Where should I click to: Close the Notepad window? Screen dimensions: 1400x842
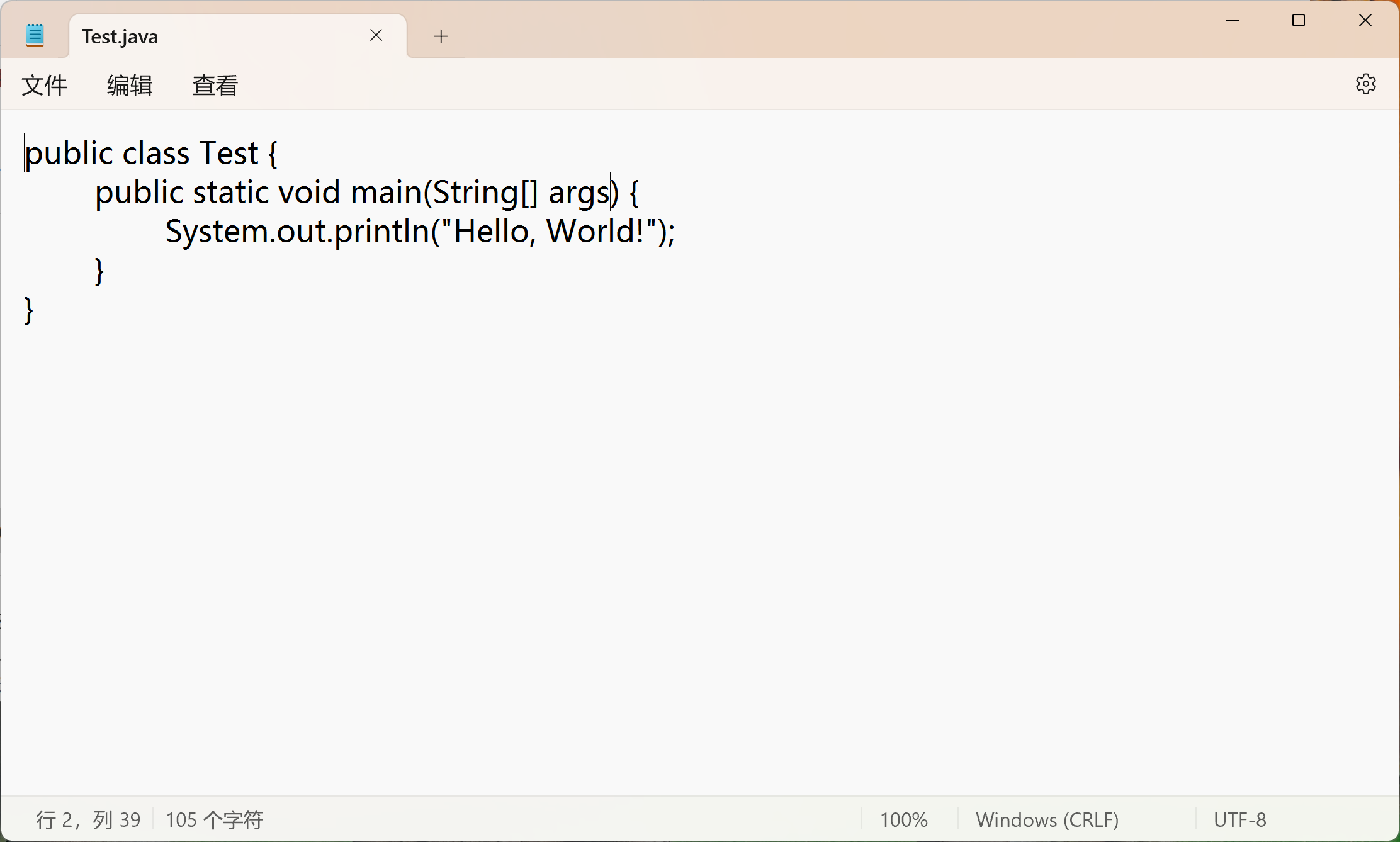[x=1365, y=21]
